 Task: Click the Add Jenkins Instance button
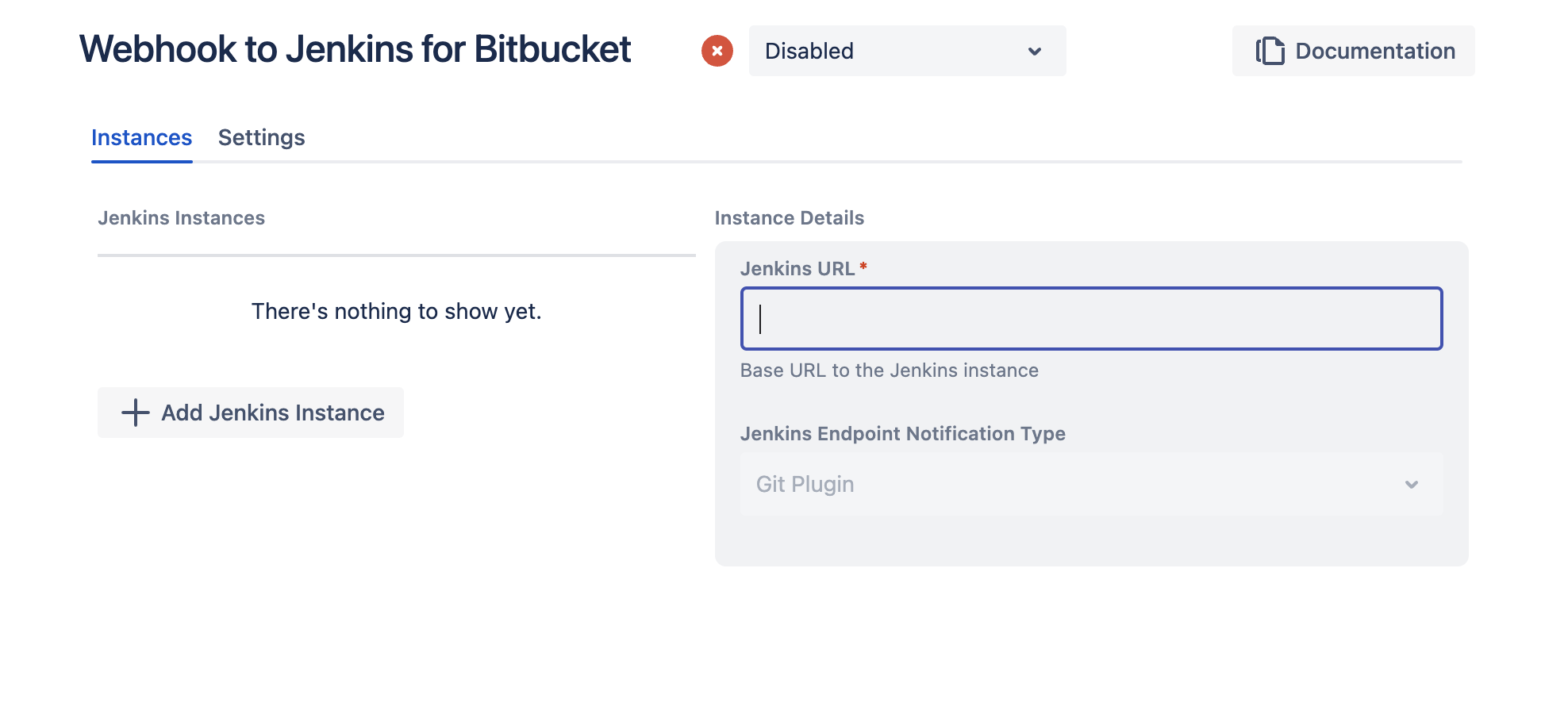[x=250, y=413]
